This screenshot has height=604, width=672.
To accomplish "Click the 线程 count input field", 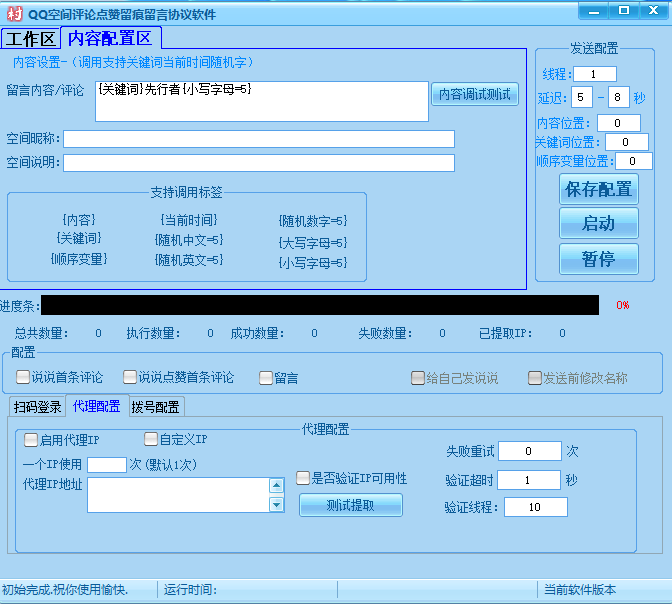I will pos(594,74).
